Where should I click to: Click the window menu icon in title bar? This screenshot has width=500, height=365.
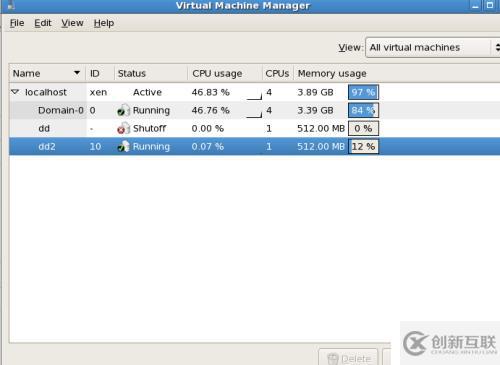[11, 5]
